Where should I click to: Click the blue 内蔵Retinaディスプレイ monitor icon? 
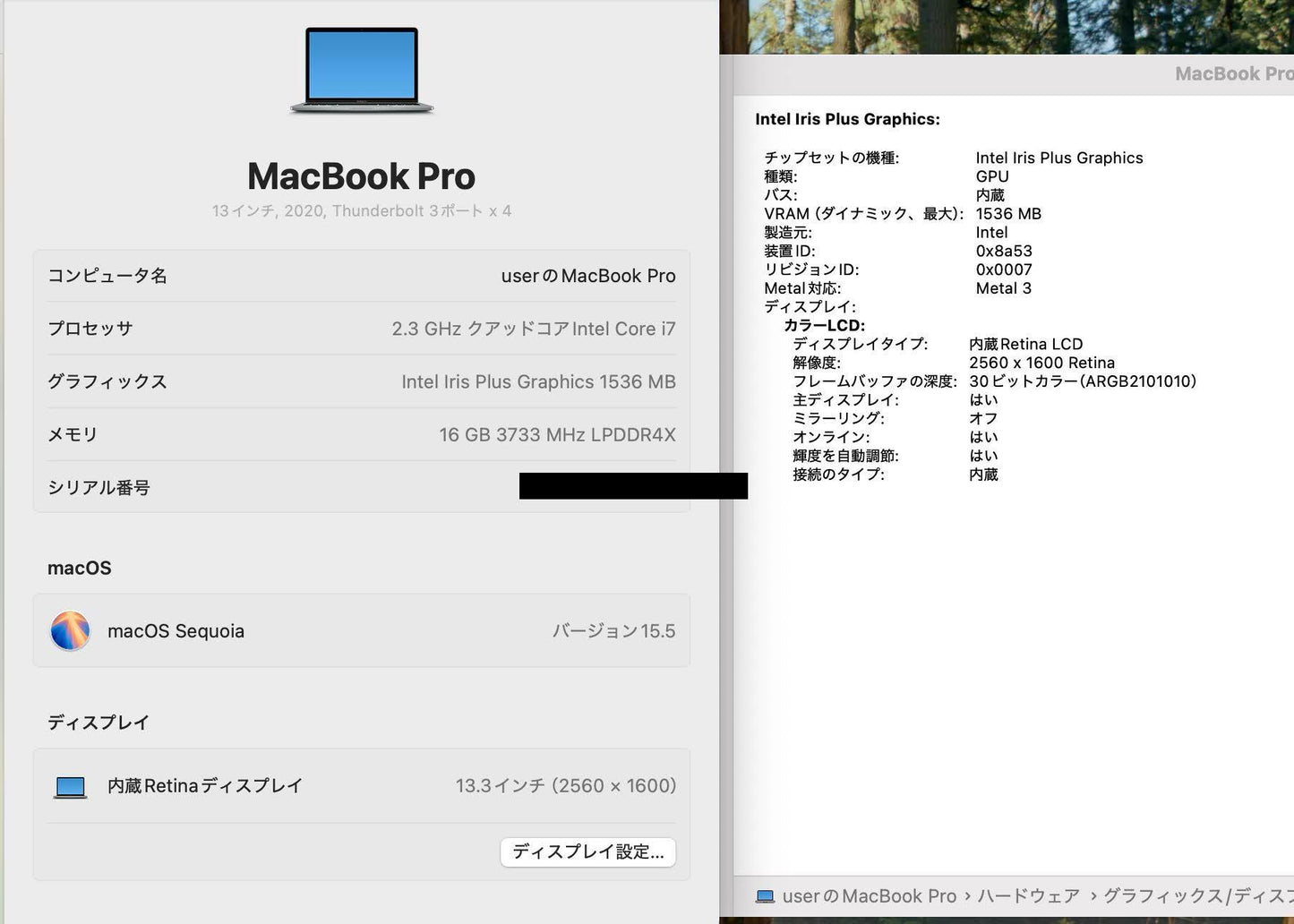70,785
